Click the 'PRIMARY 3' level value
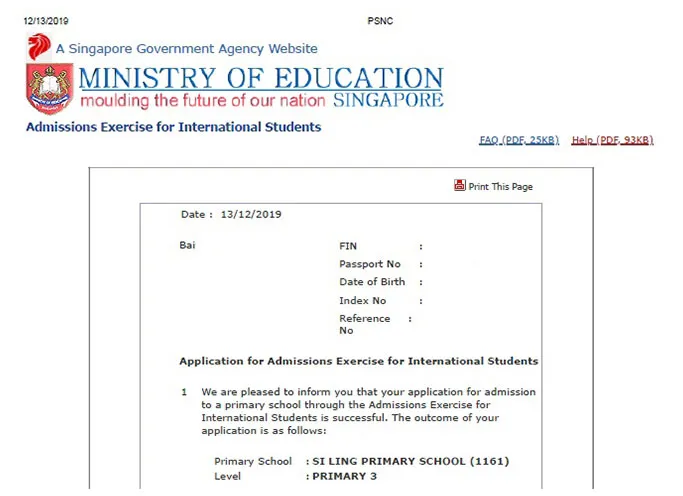This screenshot has height=496, width=683. coord(345,476)
